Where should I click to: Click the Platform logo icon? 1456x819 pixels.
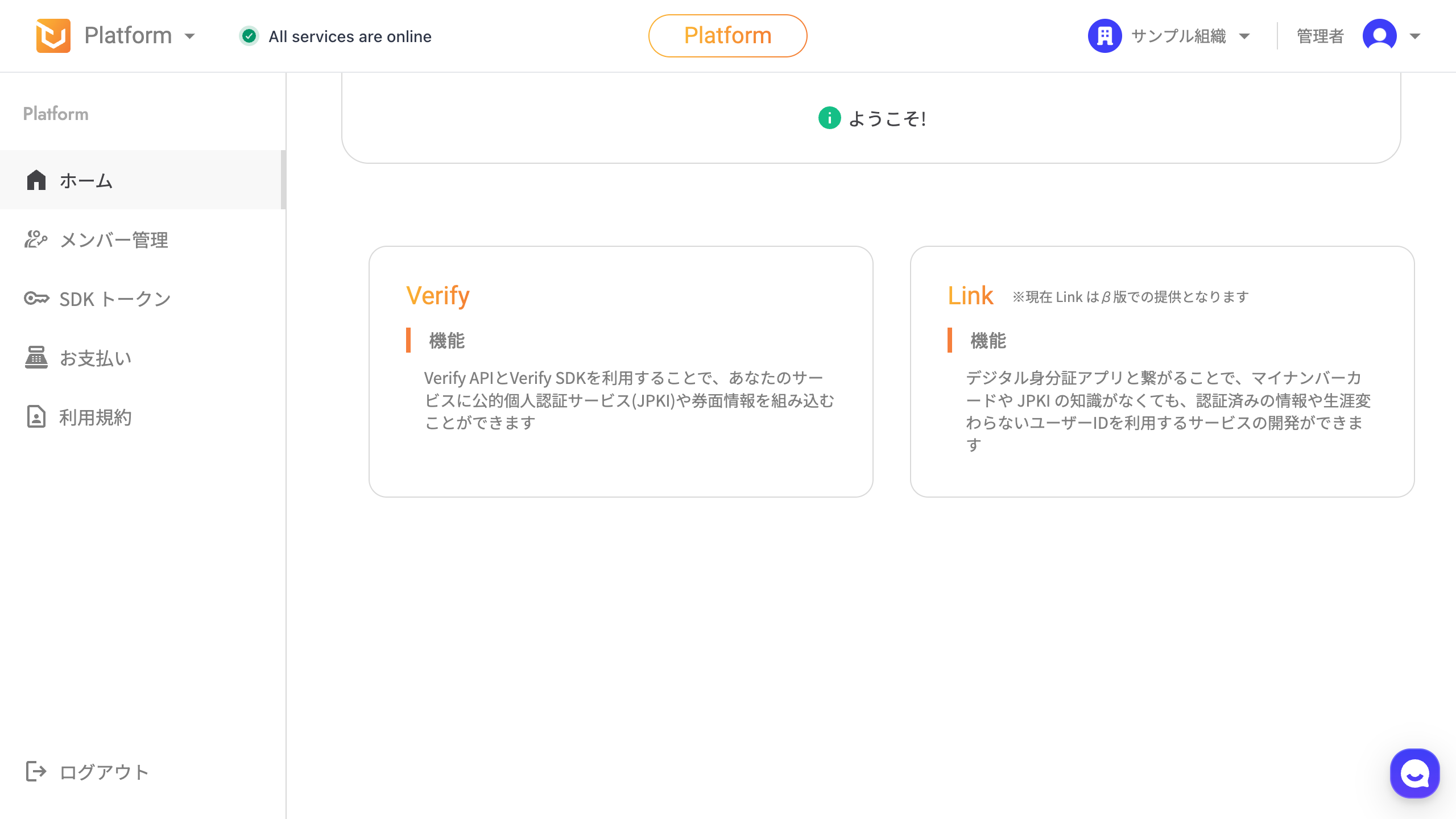[x=53, y=36]
